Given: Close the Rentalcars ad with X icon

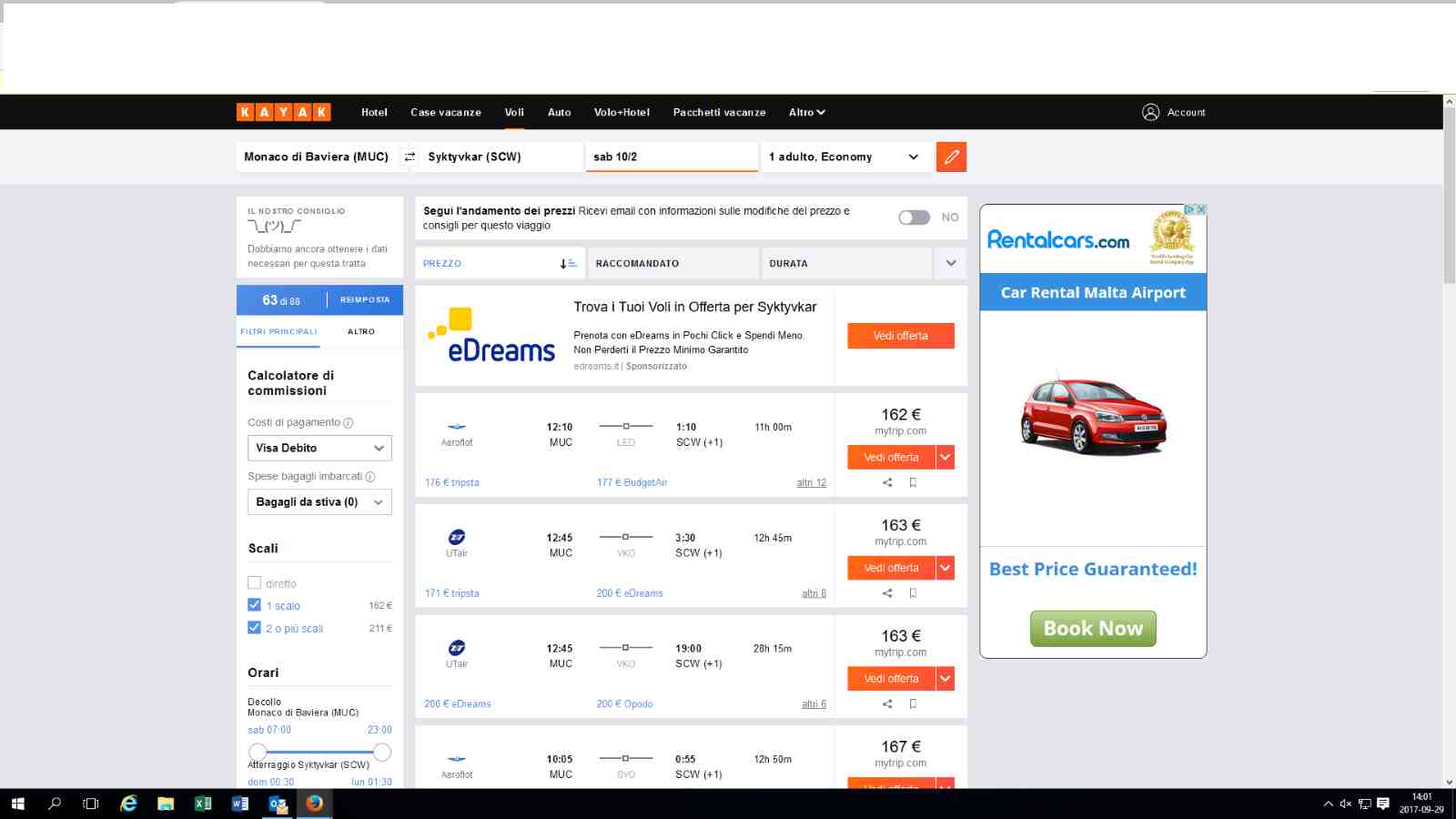Looking at the screenshot, I should point(1201,209).
